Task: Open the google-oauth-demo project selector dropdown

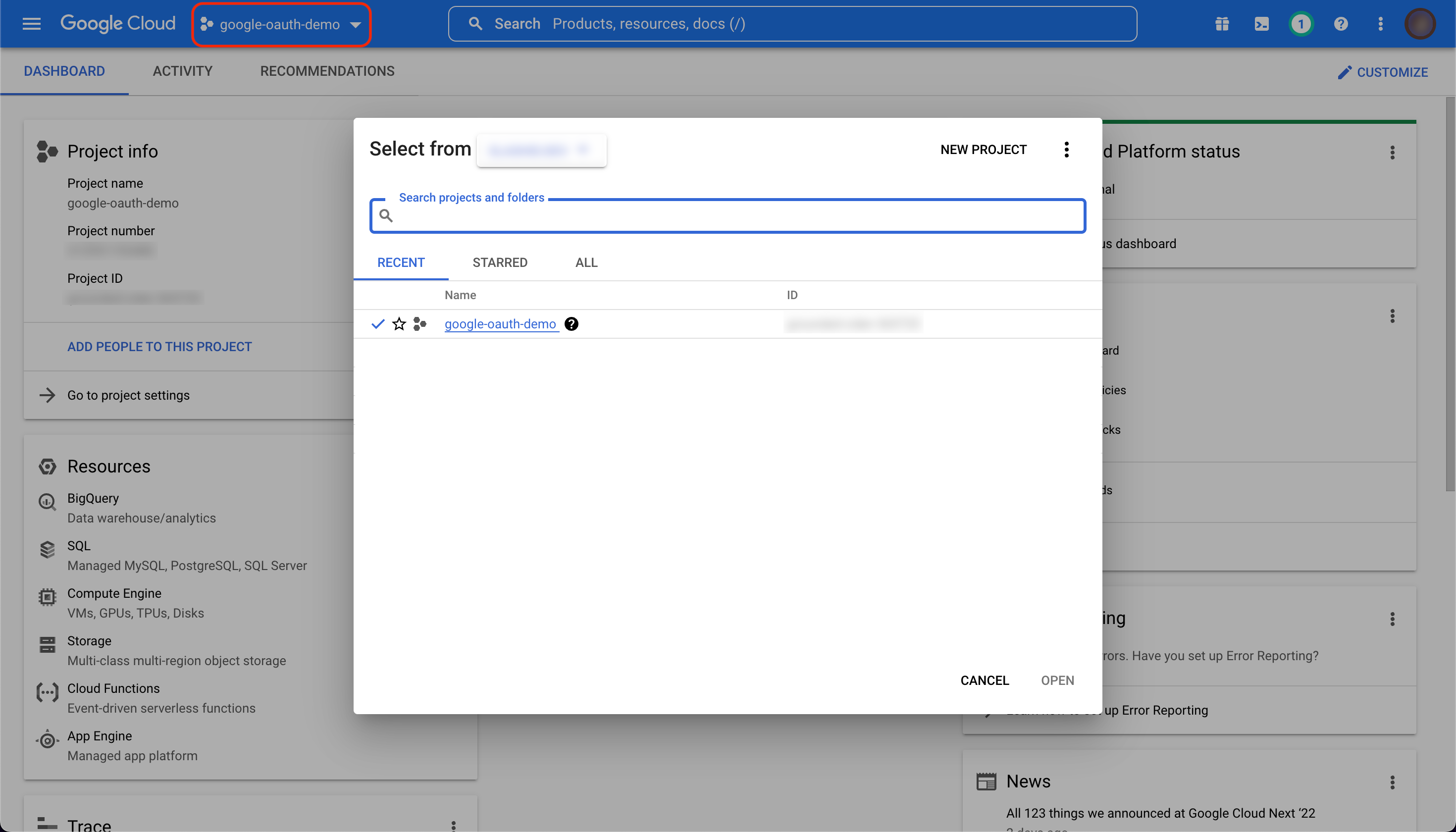Action: [x=281, y=24]
